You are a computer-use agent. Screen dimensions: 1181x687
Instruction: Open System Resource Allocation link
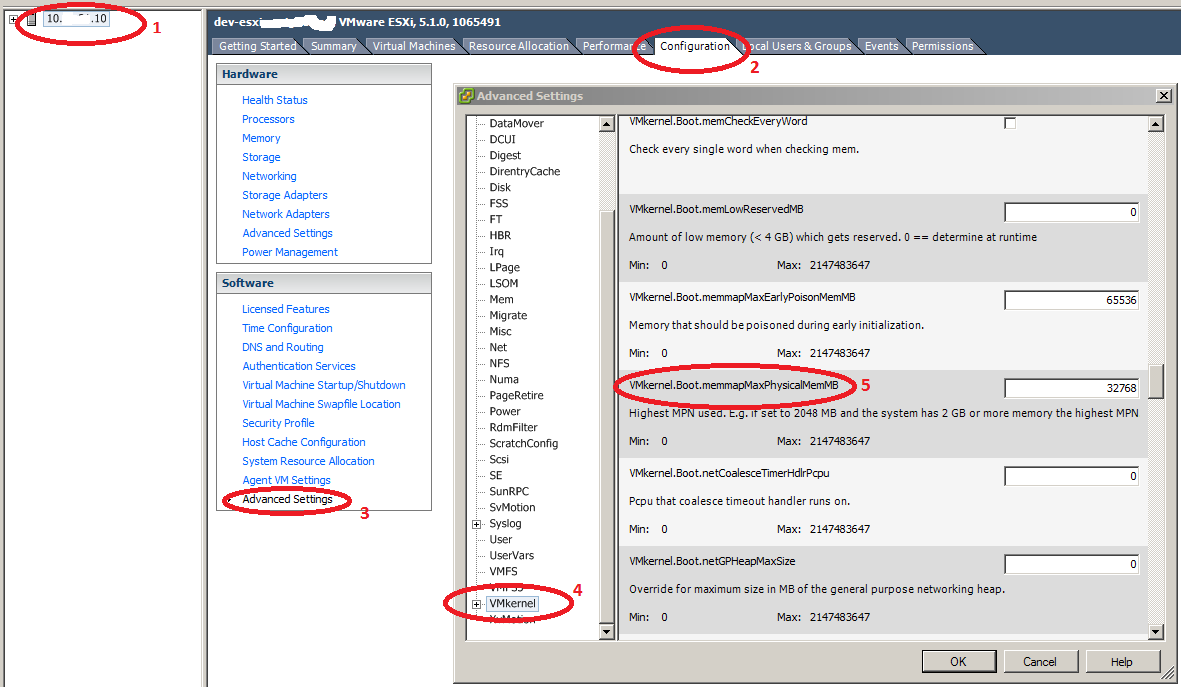308,461
